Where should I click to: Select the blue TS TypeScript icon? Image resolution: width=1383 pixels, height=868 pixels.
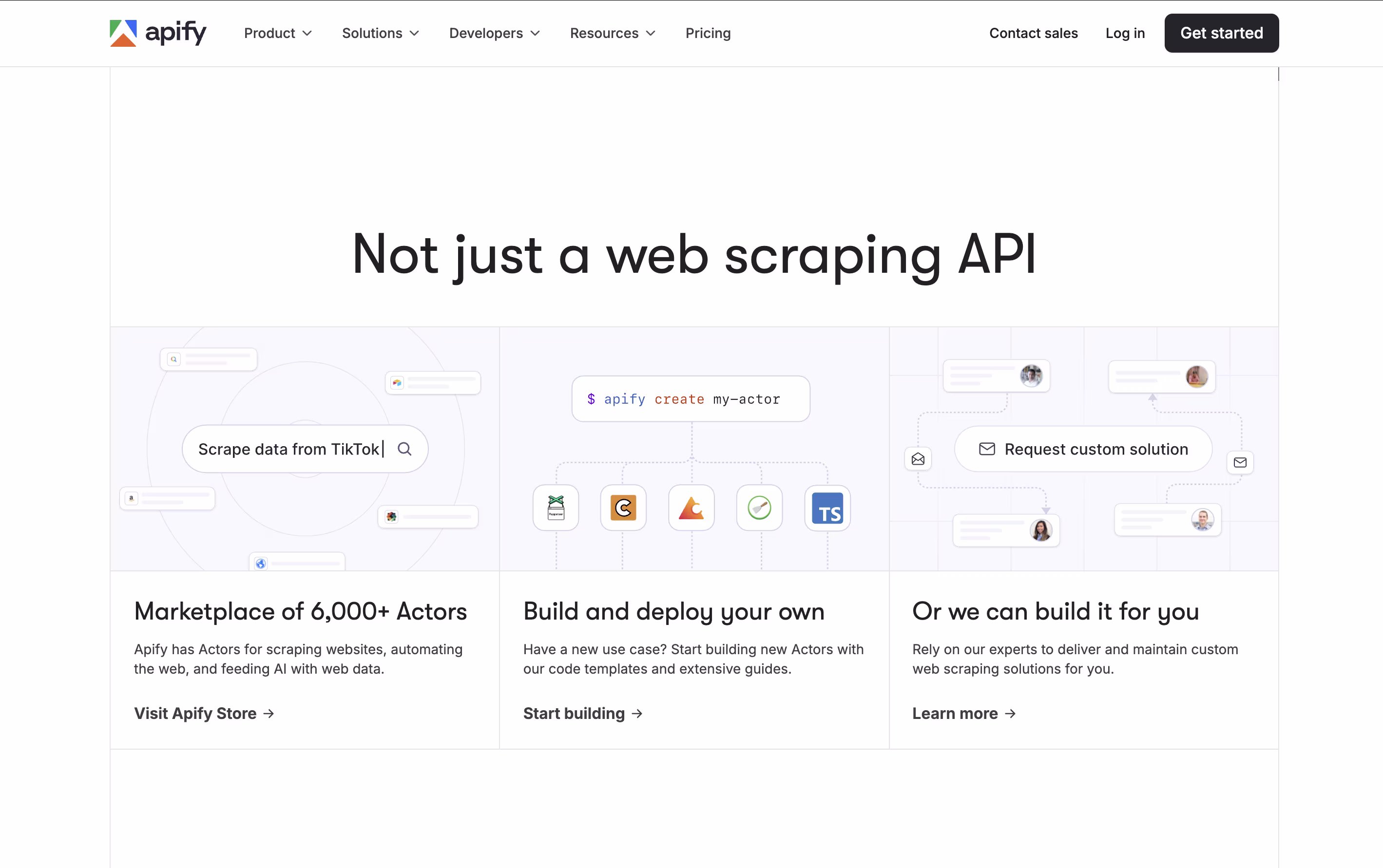coord(827,508)
